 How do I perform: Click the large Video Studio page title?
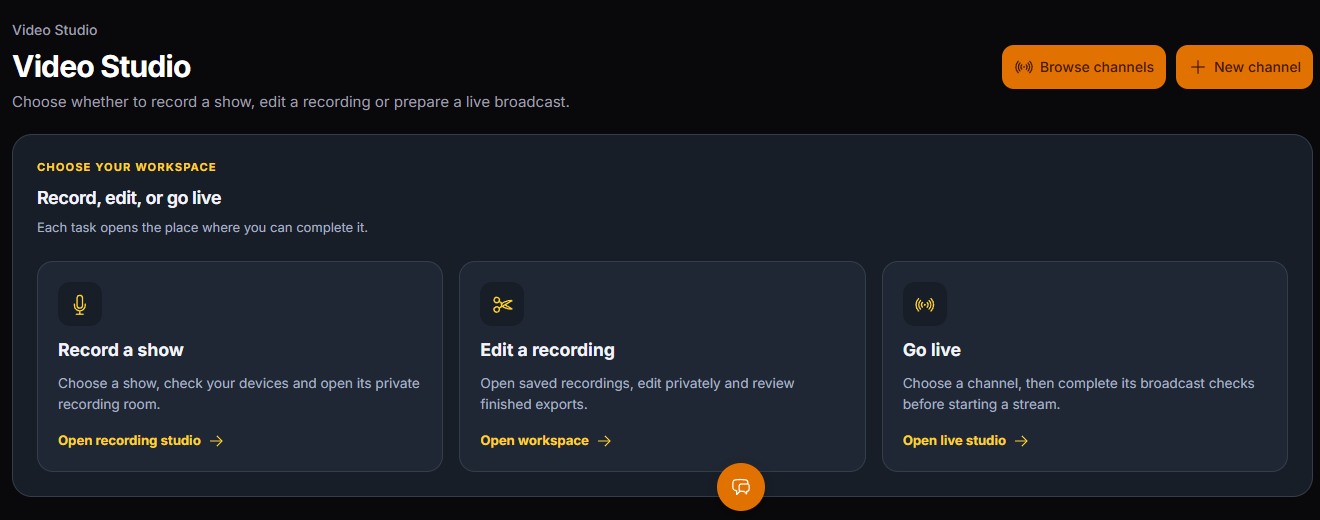(x=101, y=67)
